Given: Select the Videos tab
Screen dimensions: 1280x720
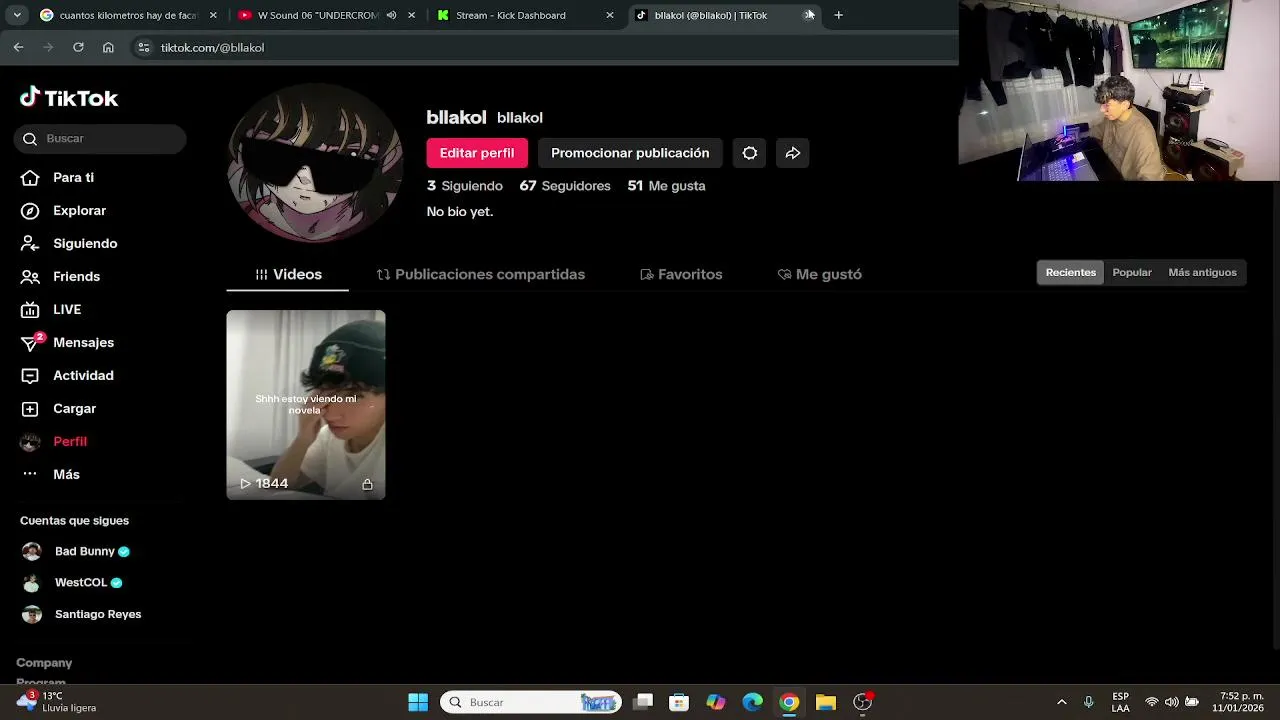Looking at the screenshot, I should pos(288,274).
